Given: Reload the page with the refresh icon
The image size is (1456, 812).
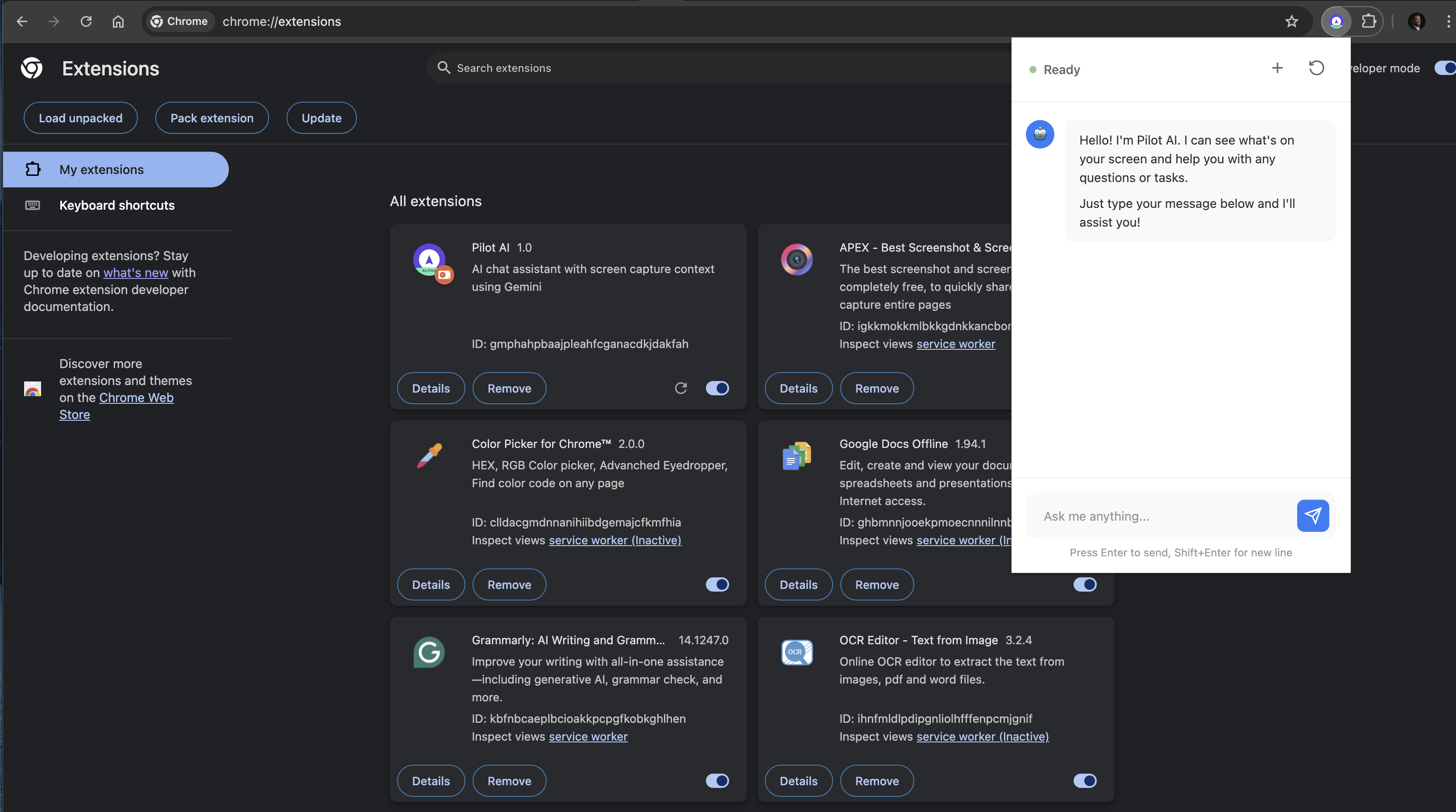Looking at the screenshot, I should tap(86, 21).
